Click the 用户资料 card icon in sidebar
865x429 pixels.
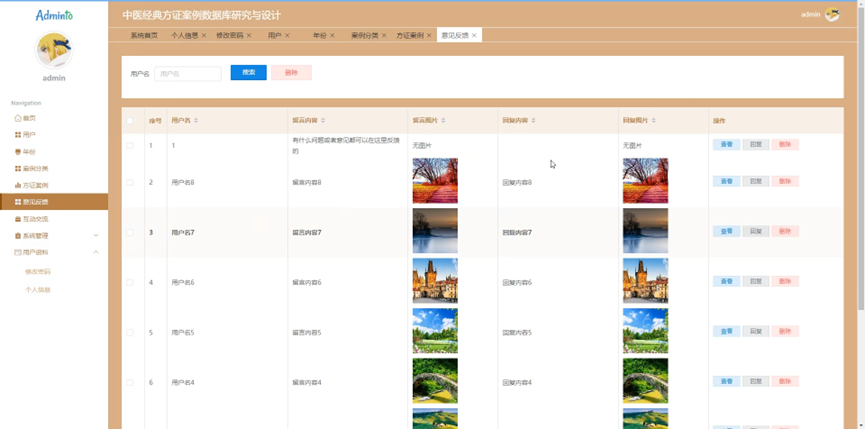pyautogui.click(x=18, y=253)
